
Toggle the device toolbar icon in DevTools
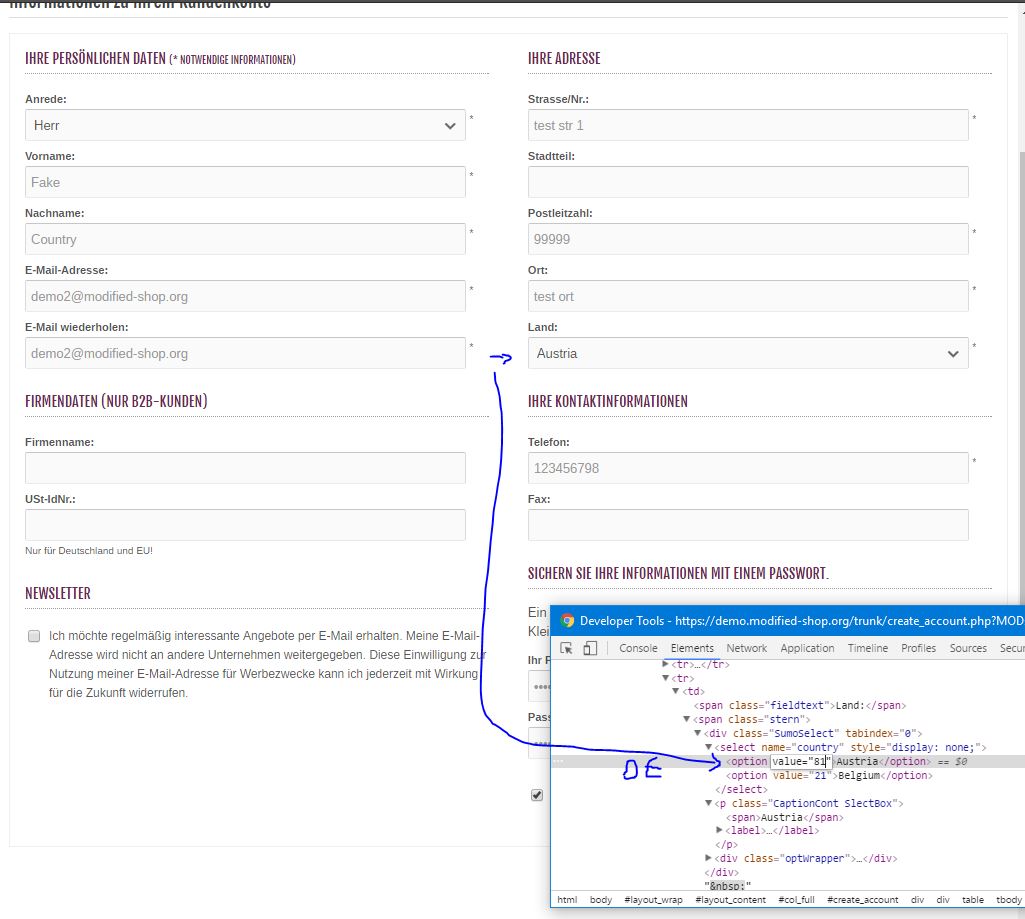click(x=590, y=648)
